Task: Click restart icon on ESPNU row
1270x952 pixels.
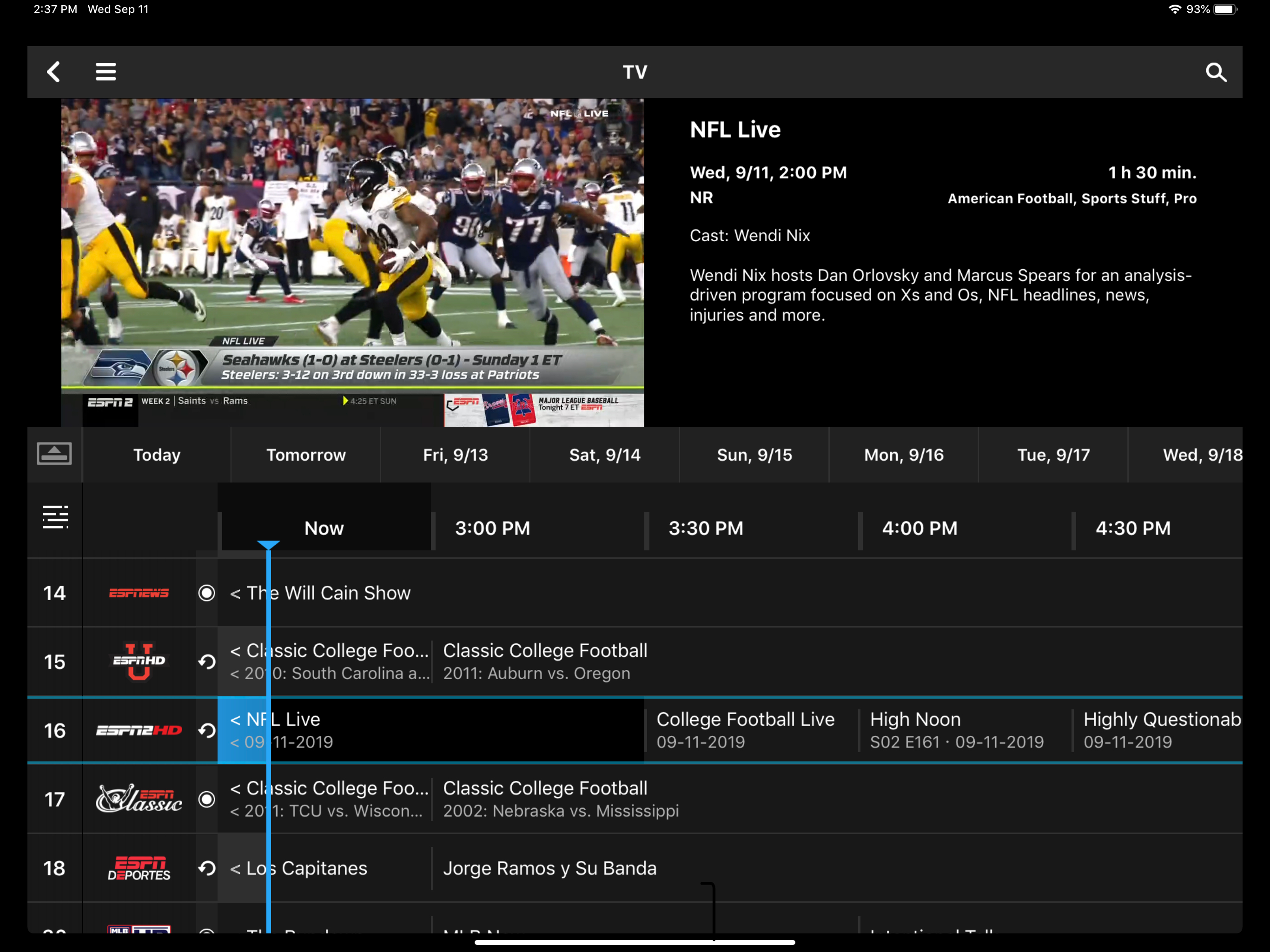Action: point(207,661)
